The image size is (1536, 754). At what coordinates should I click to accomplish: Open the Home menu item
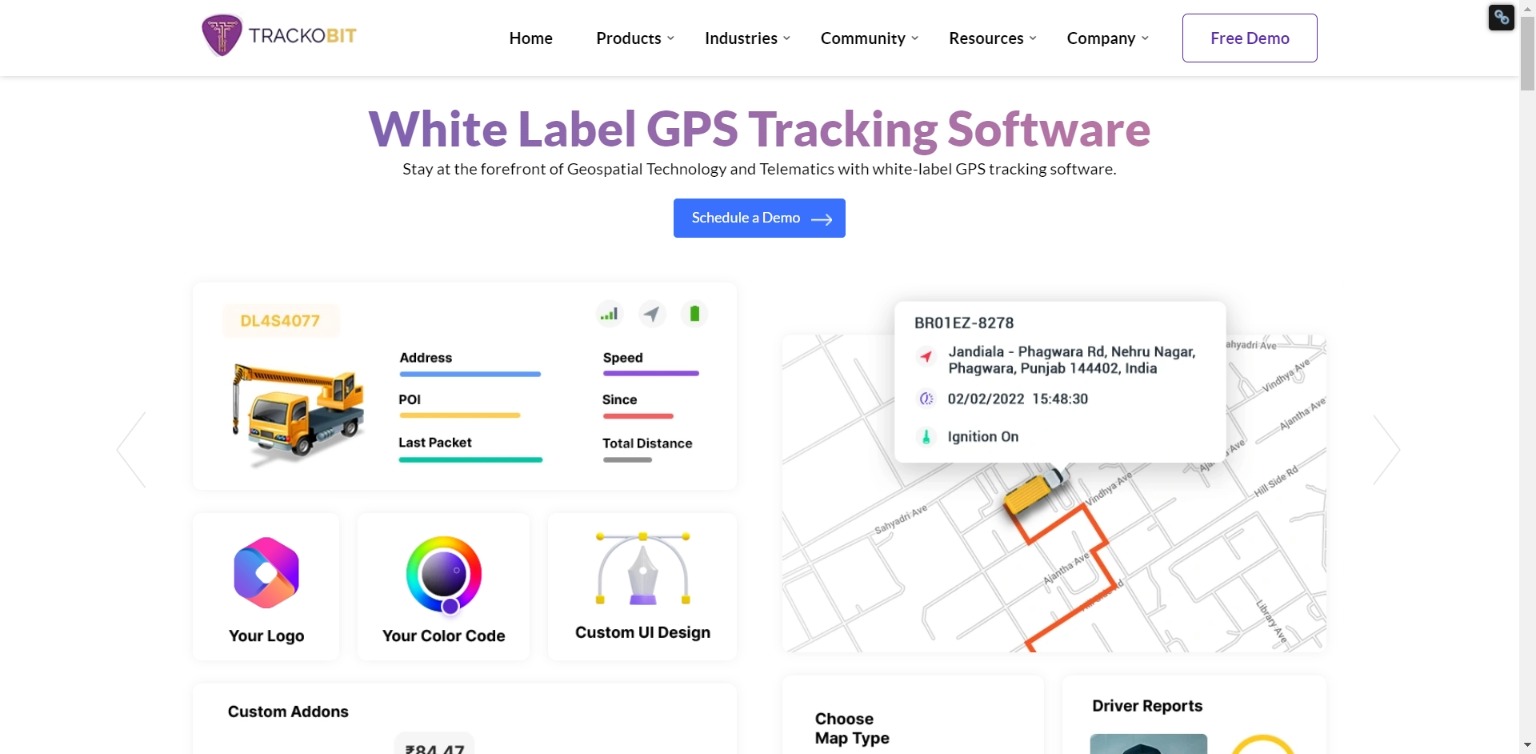pos(530,38)
